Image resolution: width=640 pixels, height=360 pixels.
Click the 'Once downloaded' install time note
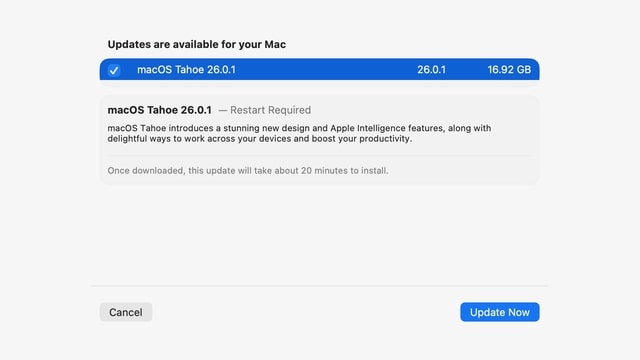point(248,171)
